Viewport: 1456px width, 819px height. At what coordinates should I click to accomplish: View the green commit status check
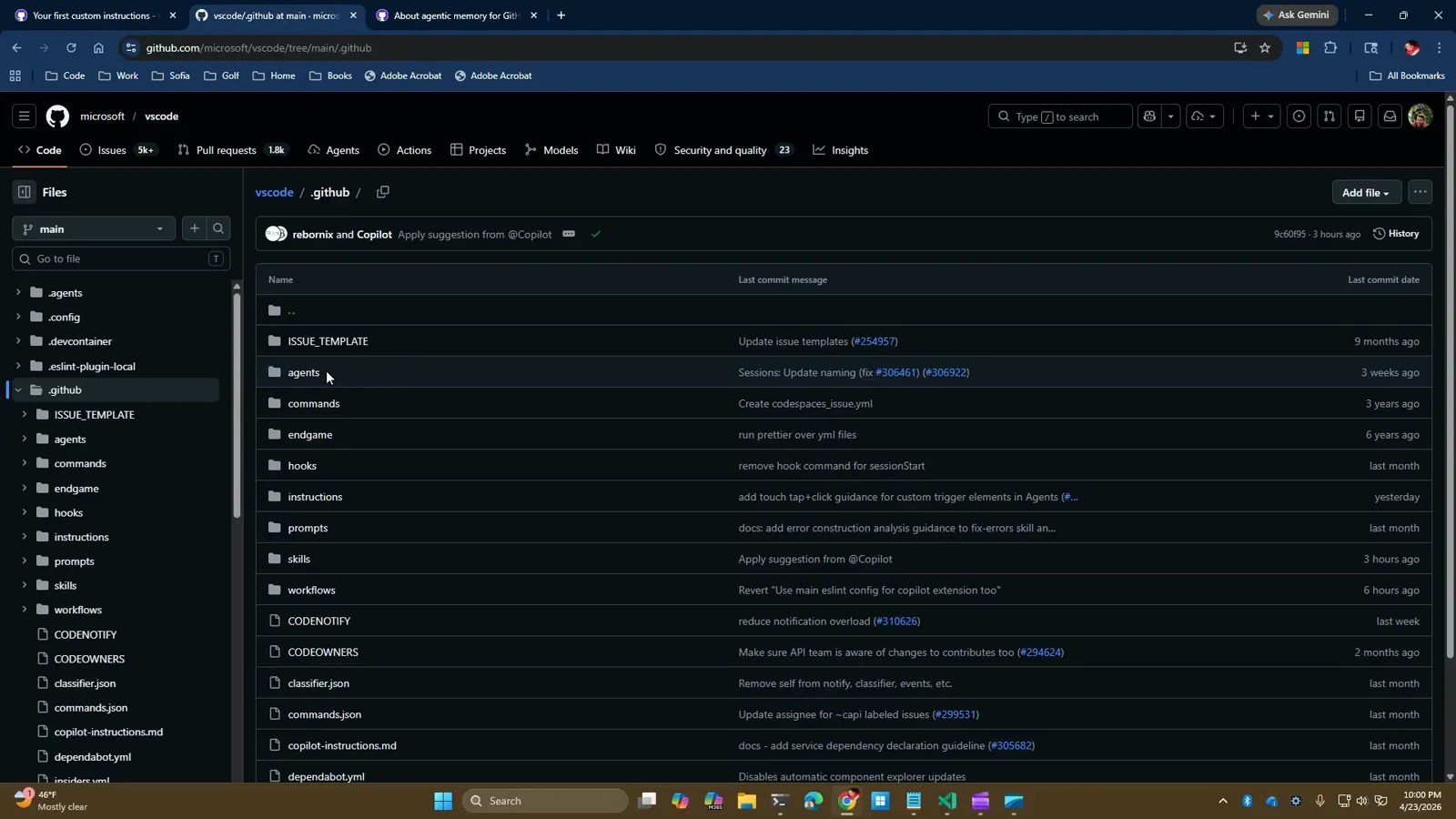[596, 234]
